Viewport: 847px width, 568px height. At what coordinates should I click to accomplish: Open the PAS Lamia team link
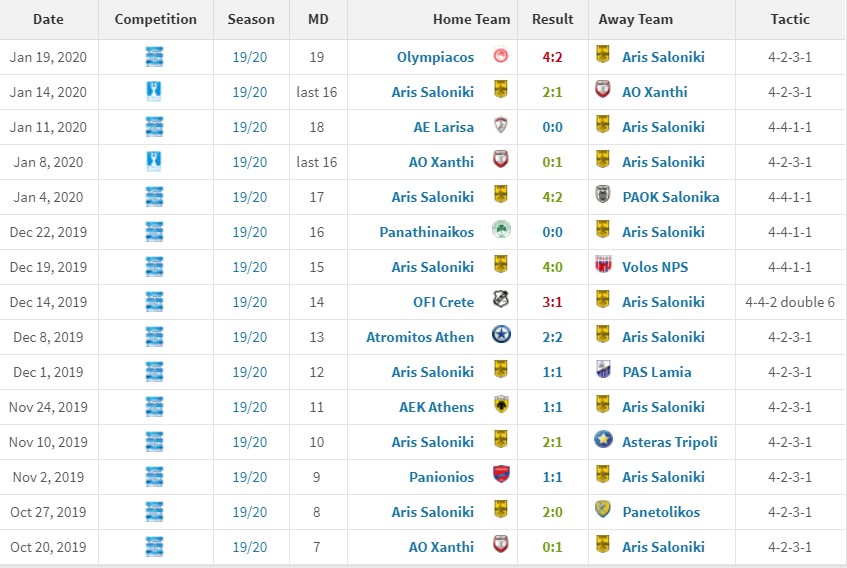point(656,372)
